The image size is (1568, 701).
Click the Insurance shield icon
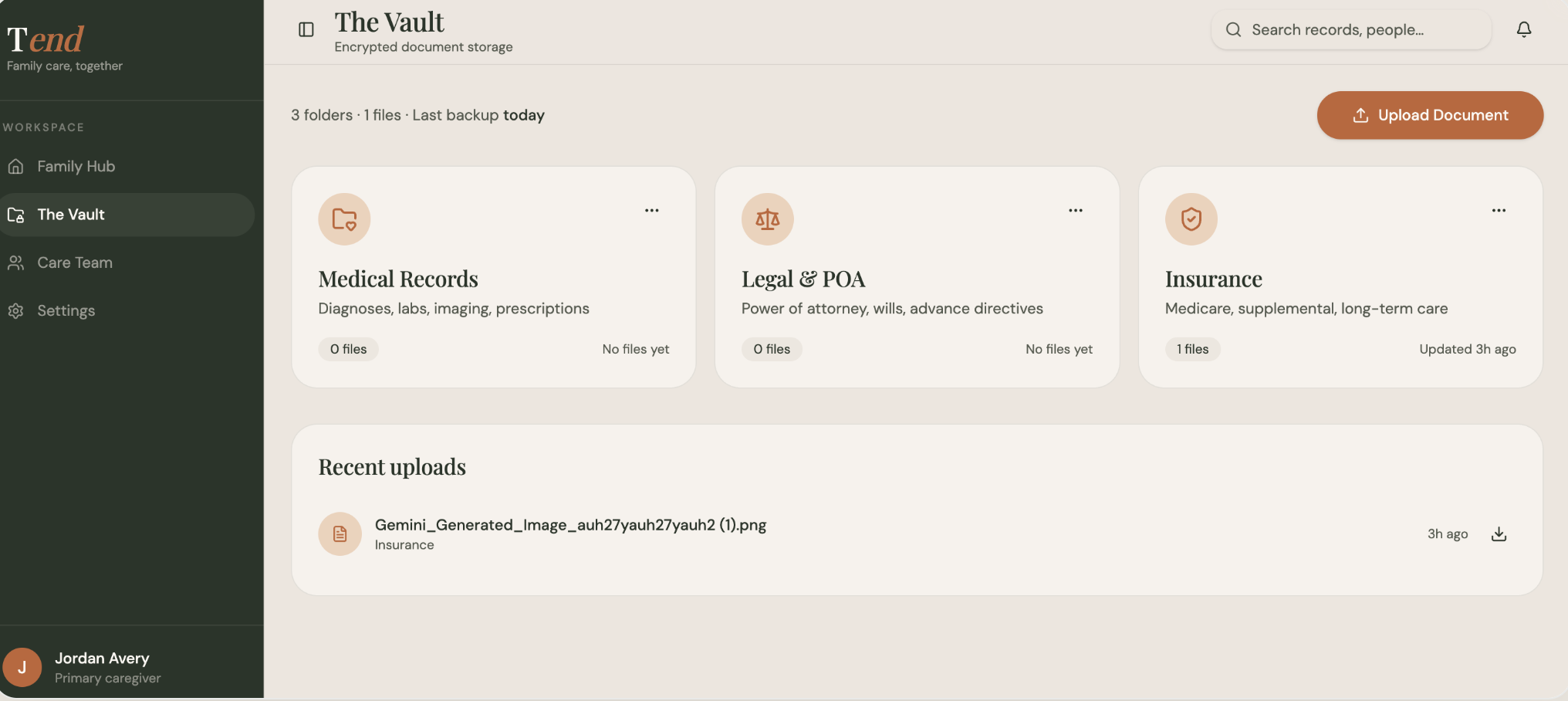[x=1191, y=219]
